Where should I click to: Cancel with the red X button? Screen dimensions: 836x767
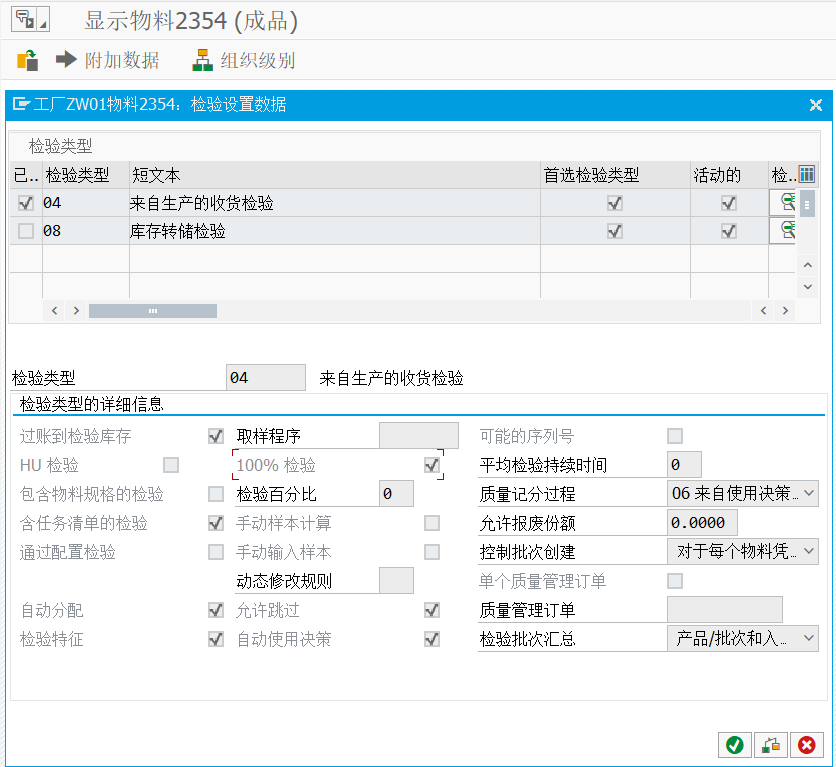click(806, 745)
